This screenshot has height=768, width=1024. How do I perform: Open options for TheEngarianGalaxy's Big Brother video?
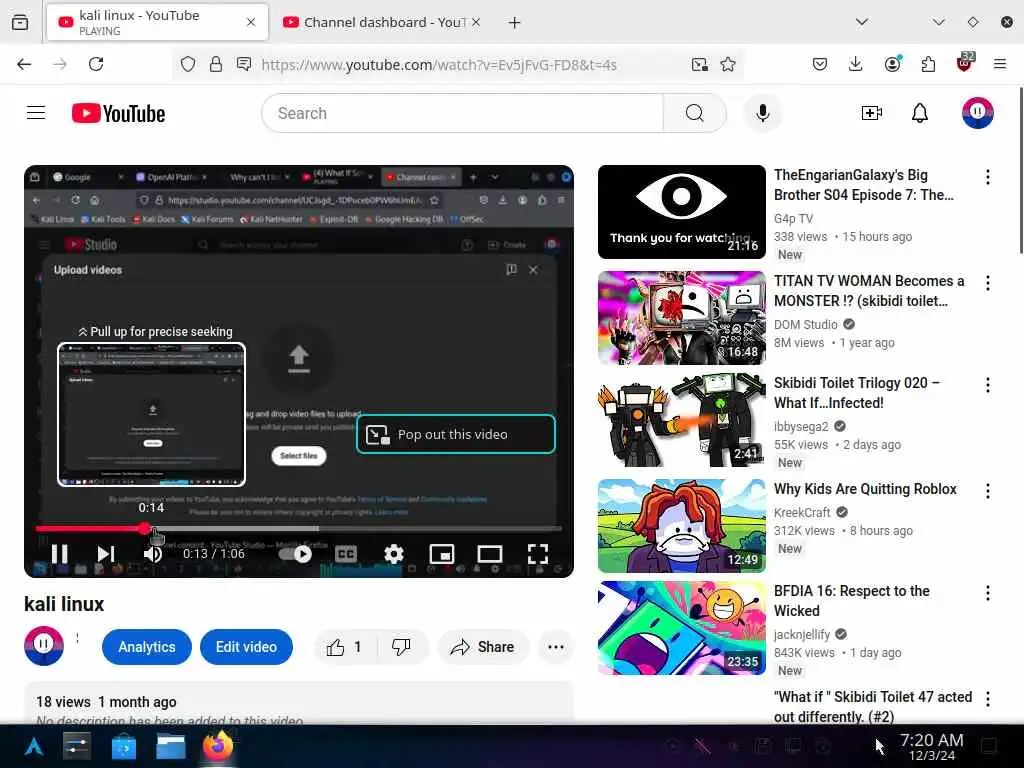(987, 177)
